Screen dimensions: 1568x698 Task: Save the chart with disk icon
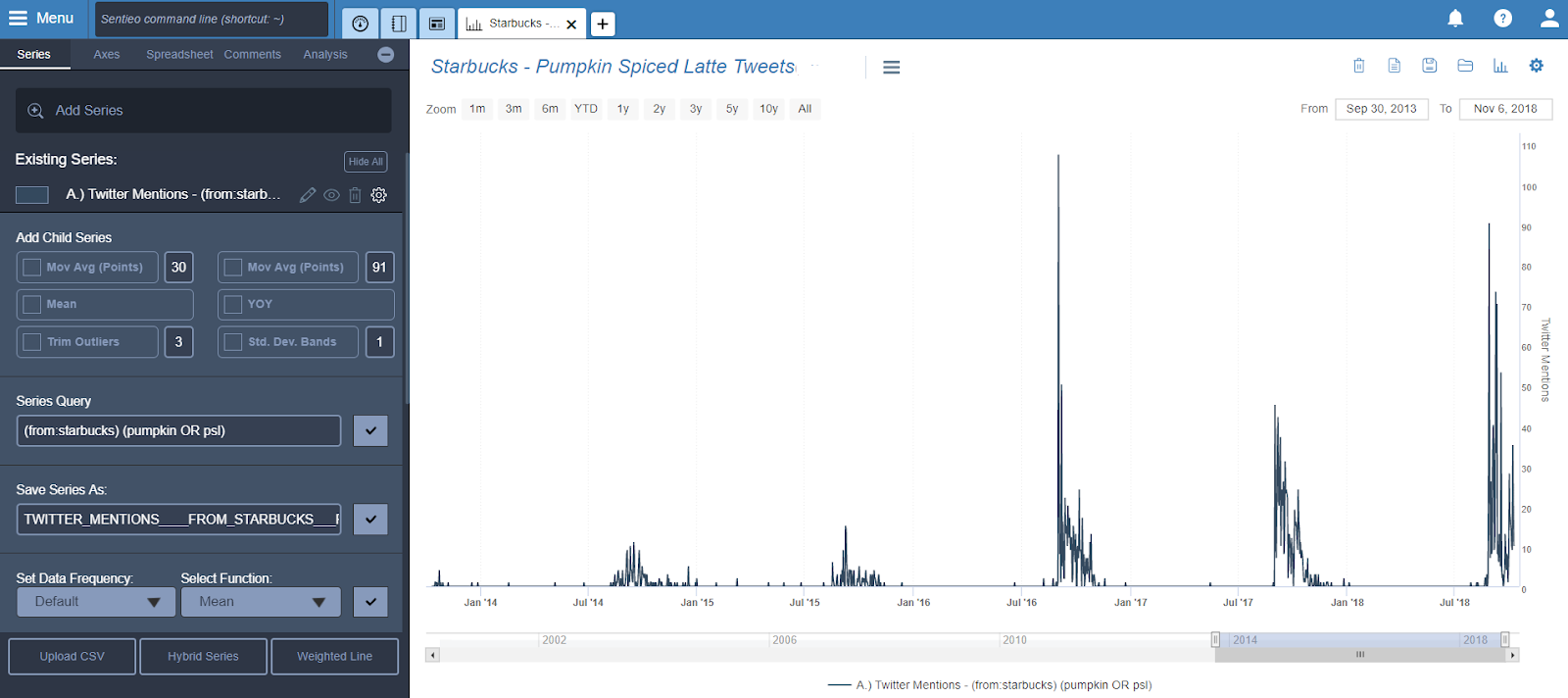1429,66
